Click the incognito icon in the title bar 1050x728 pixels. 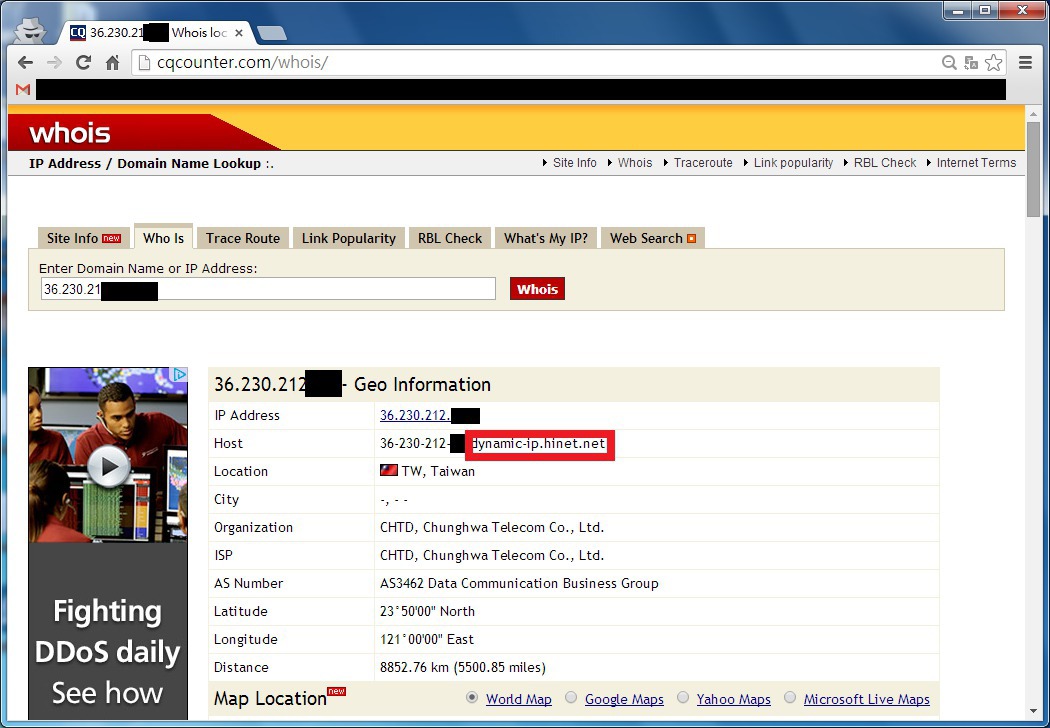(30, 29)
